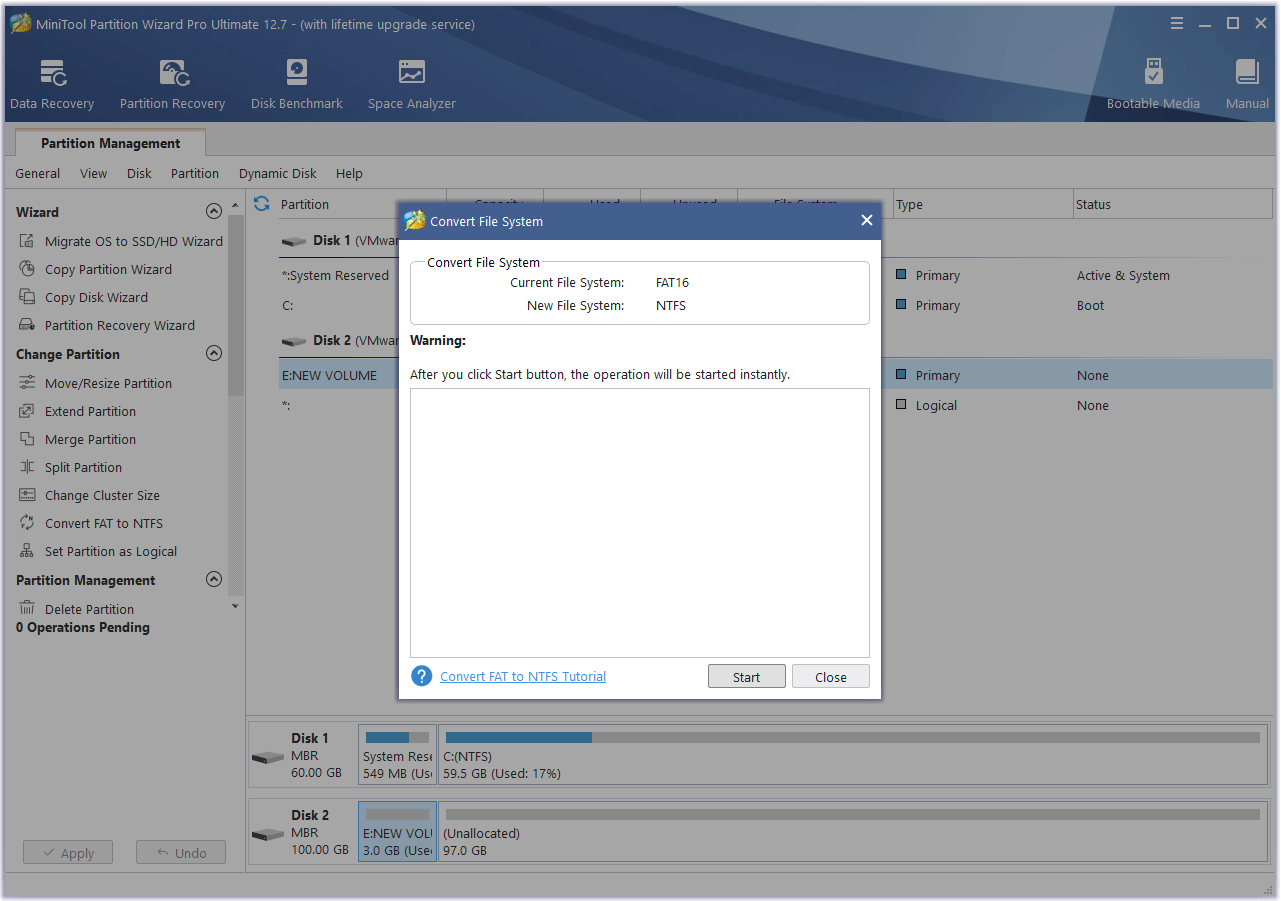This screenshot has width=1281, height=901.
Task: Close the Convert File System dialog with X
Action: click(867, 221)
